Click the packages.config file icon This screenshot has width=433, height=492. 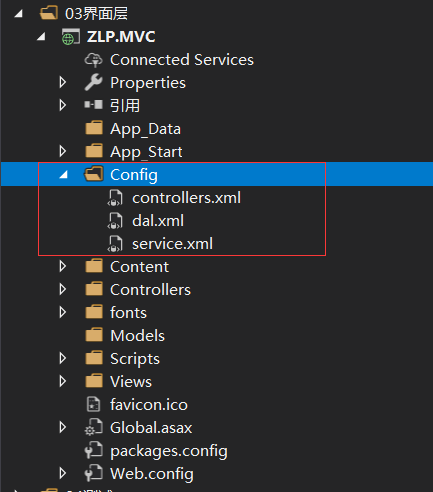(x=94, y=450)
